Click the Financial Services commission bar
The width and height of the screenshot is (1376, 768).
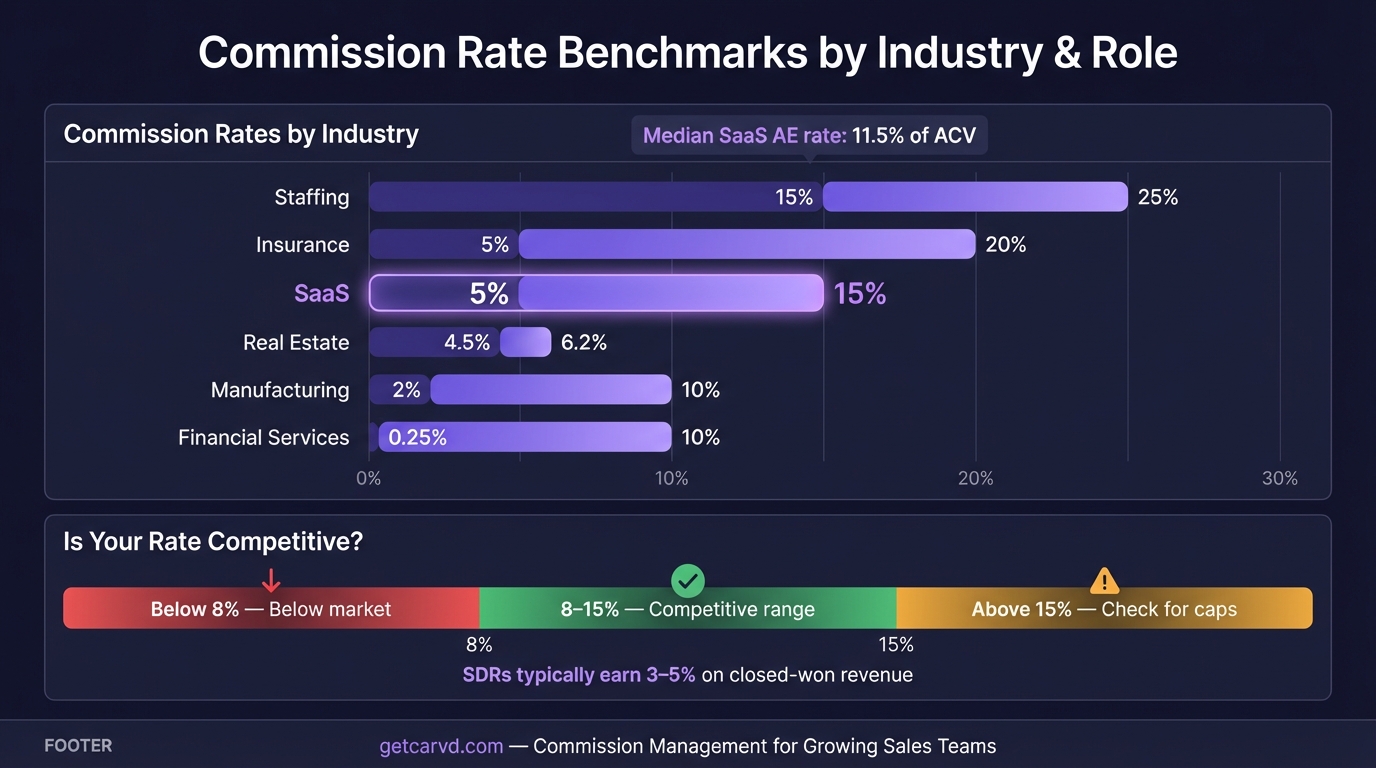pyautogui.click(x=520, y=437)
